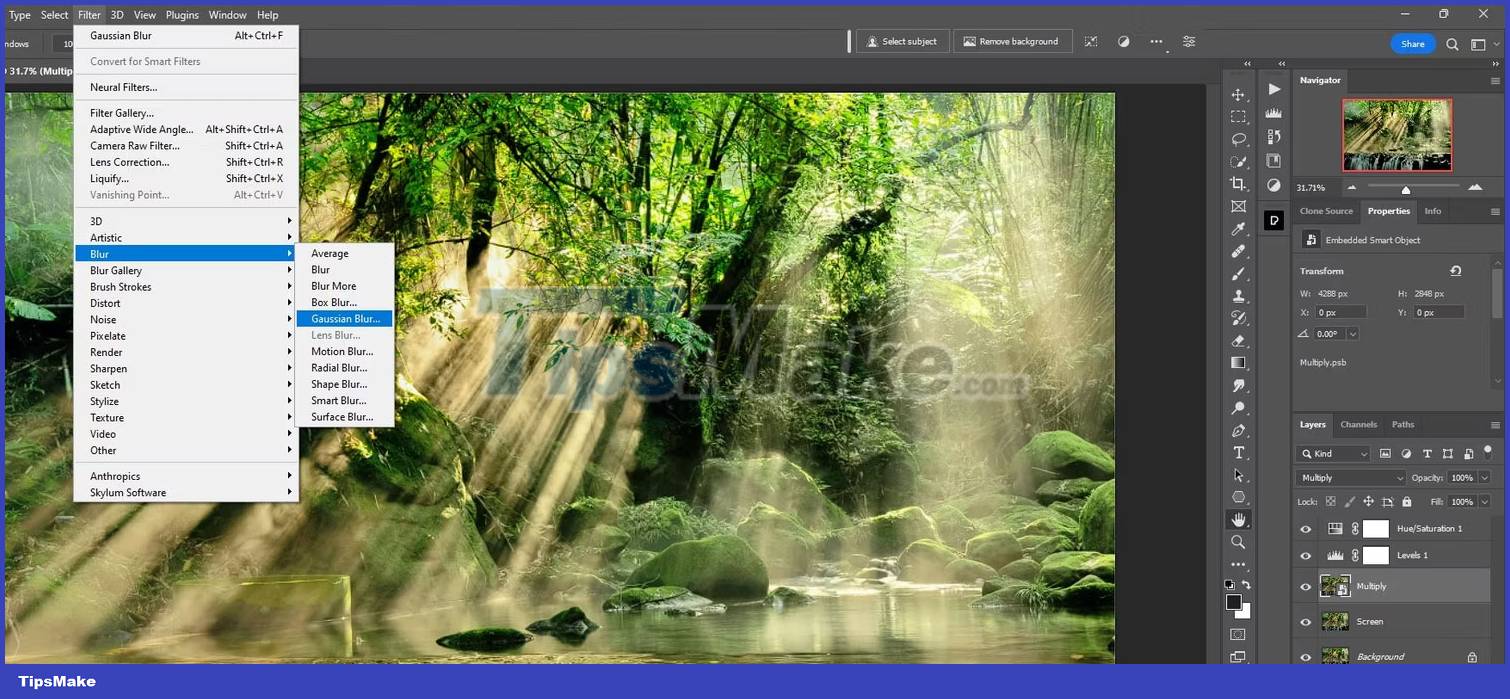
Task: Click the Select subject button
Action: (x=902, y=41)
